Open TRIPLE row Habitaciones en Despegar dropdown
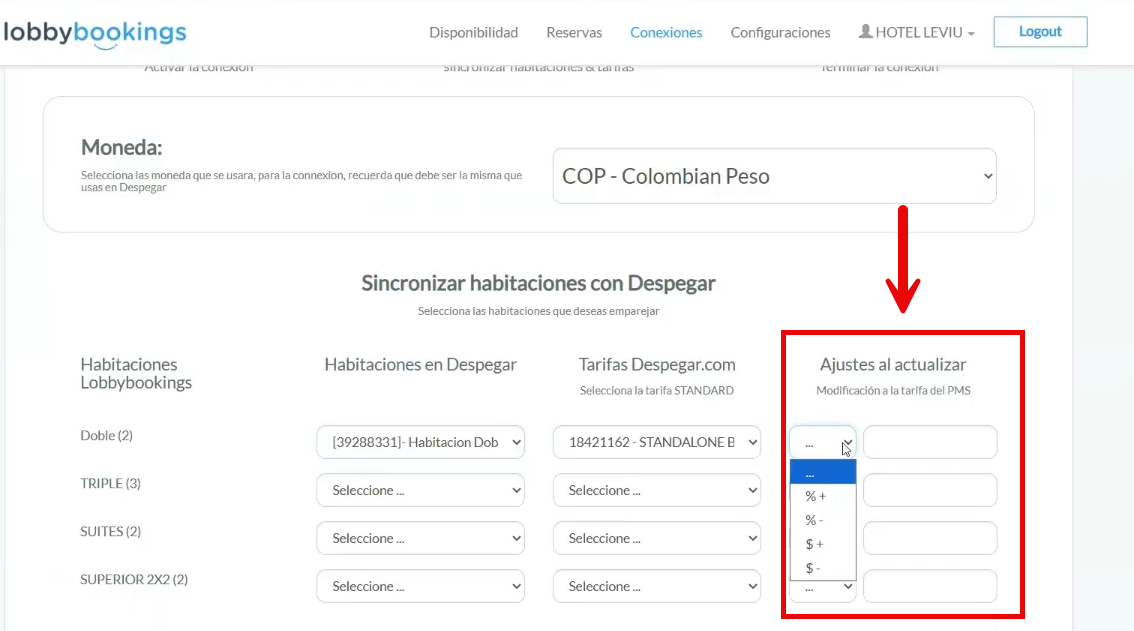 click(420, 490)
